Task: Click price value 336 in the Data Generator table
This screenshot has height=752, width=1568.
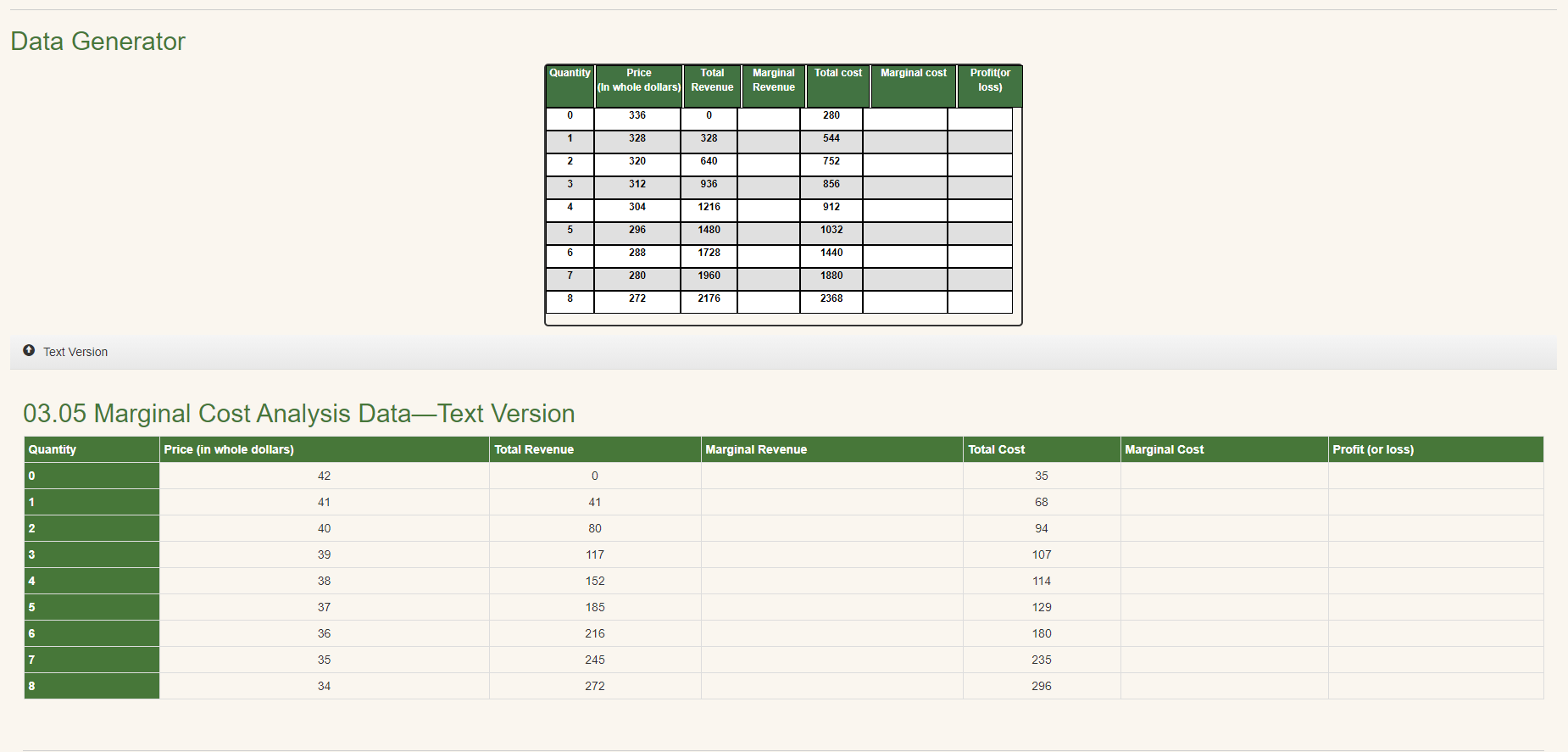Action: (x=637, y=115)
